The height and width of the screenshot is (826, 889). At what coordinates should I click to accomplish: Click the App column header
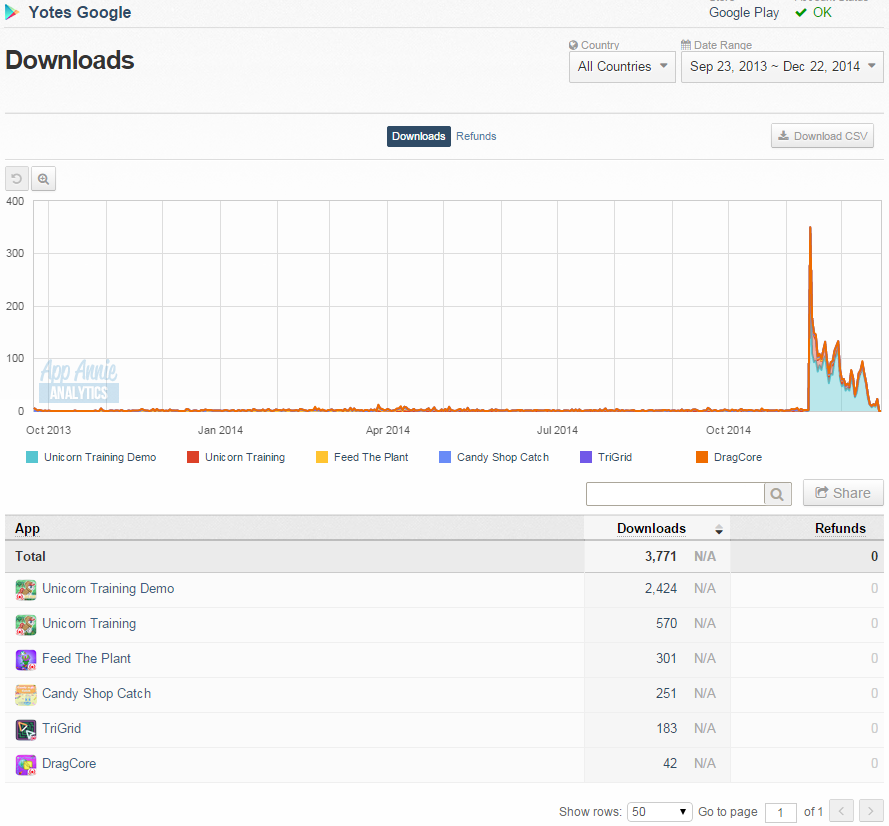pos(27,529)
